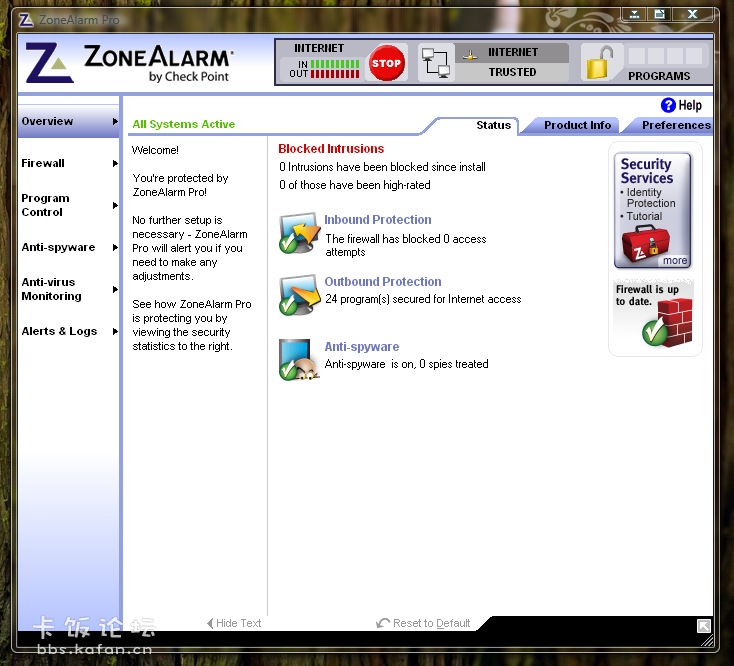Minimize the ZoneAlarm Pro window
Image resolution: width=734 pixels, height=666 pixels.
tap(634, 14)
